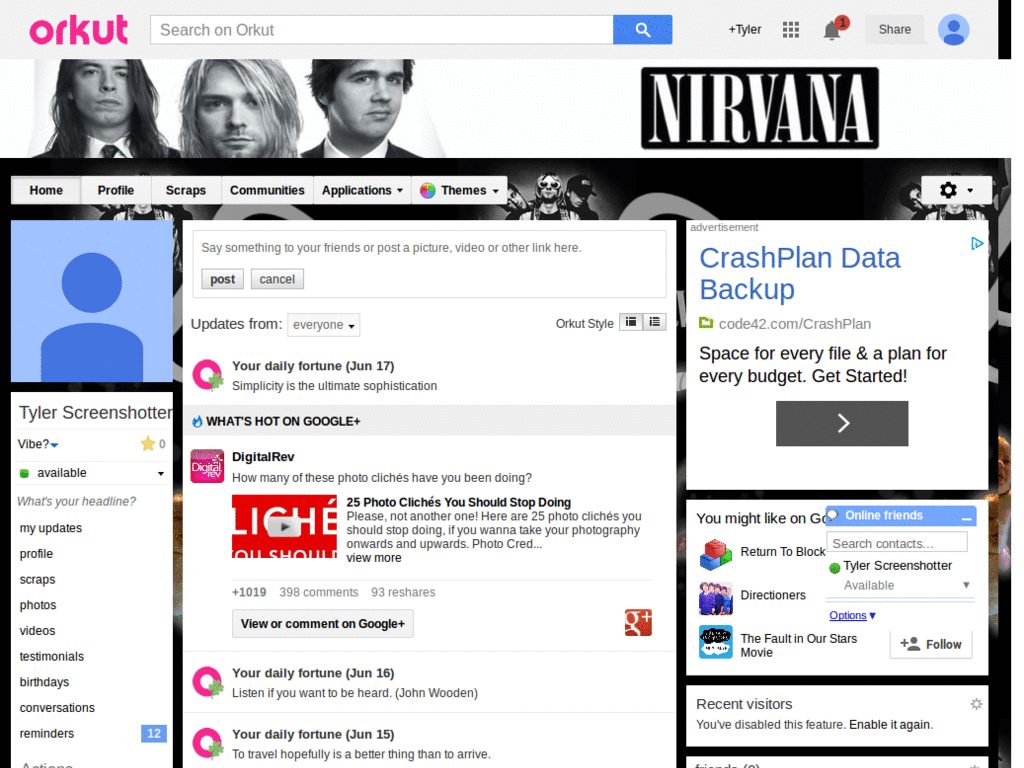1024x768 pixels.
Task: Open photos in sidebar
Action: [x=38, y=605]
